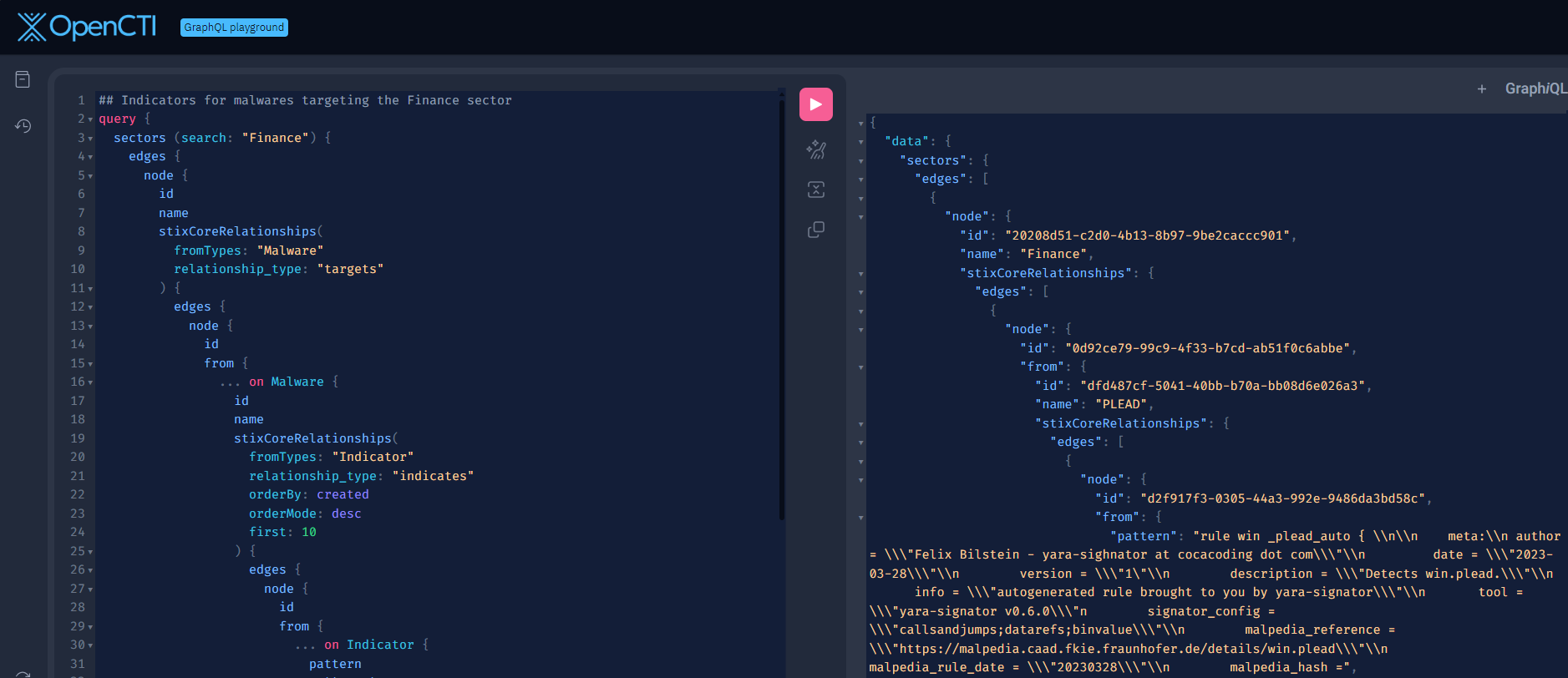Image resolution: width=1568 pixels, height=678 pixels.
Task: Add a new tab with the plus icon
Action: point(1481,89)
